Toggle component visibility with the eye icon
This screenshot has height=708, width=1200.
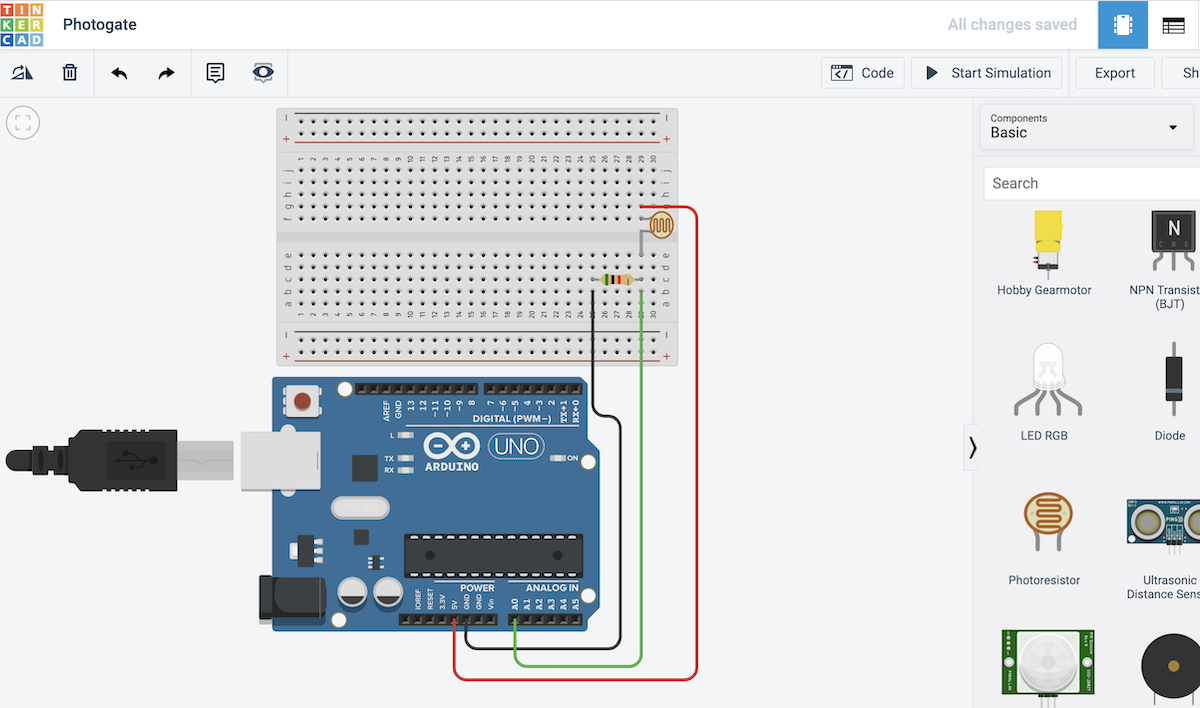[262, 72]
